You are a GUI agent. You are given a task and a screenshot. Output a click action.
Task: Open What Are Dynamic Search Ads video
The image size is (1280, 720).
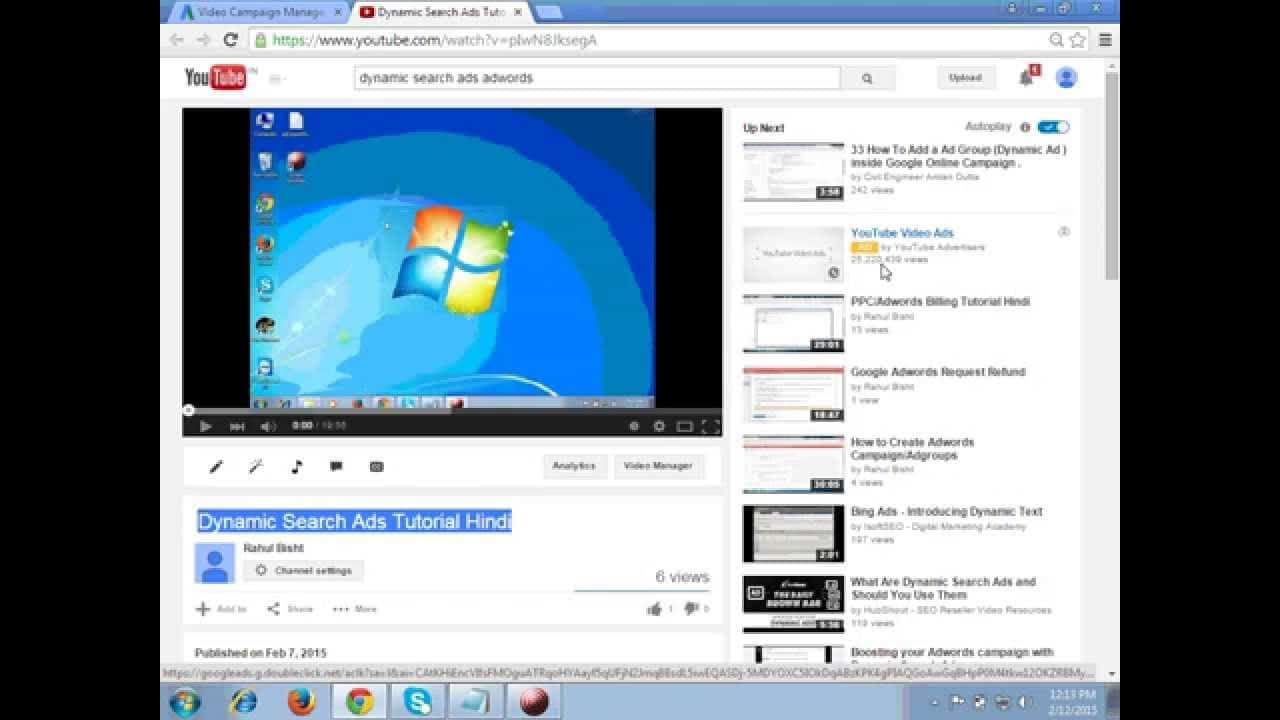tap(943, 588)
